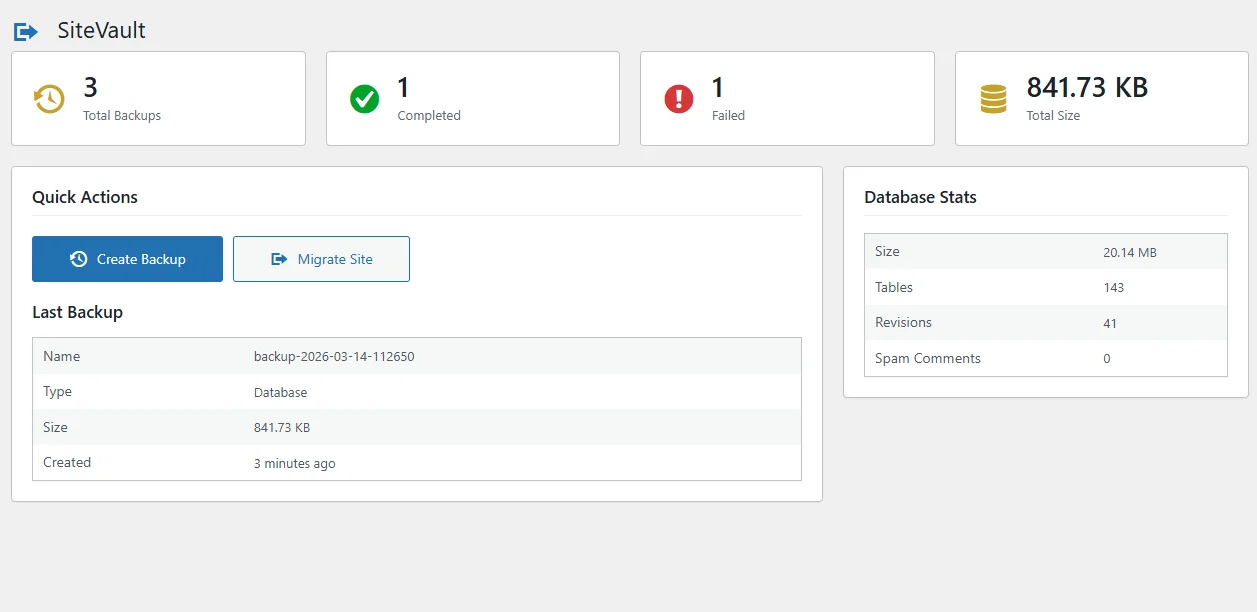Viewport: 1257px width, 612px height.
Task: Click the '20.14 MB' database size value
Action: point(1130,253)
